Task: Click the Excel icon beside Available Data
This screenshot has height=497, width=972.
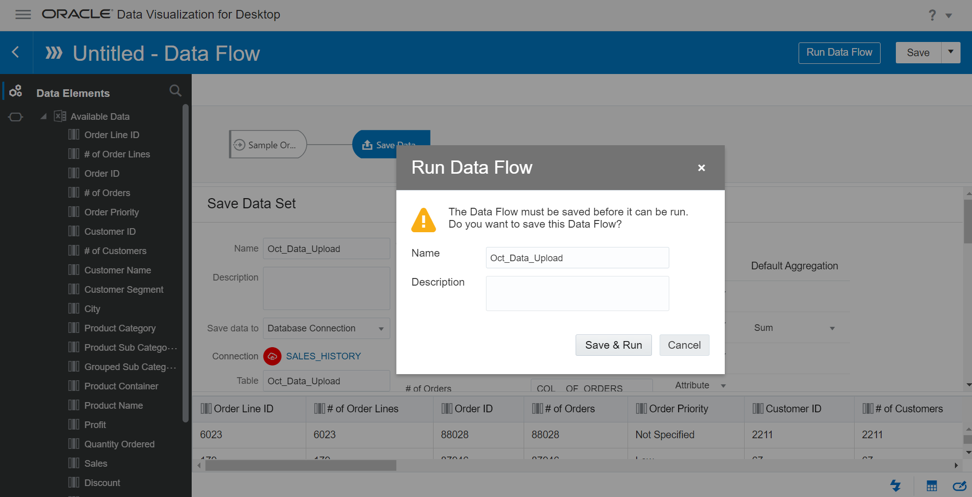Action: pyautogui.click(x=60, y=116)
